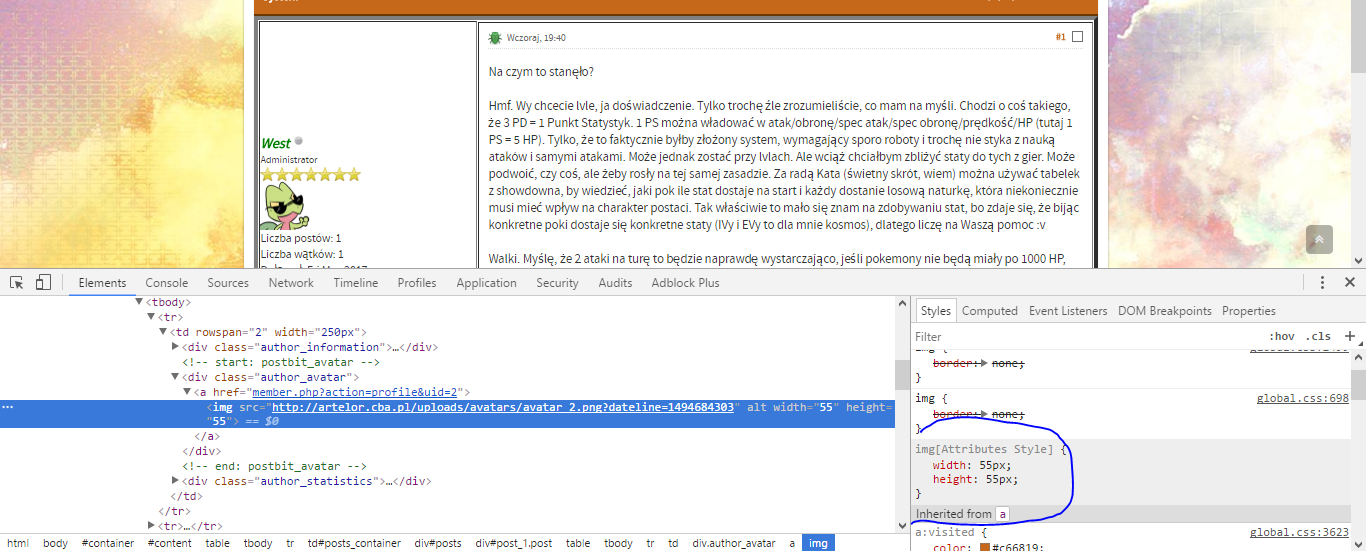Viewport: 1366px width, 551px height.
Task: Click the plus icon to add style rule
Action: [1349, 336]
